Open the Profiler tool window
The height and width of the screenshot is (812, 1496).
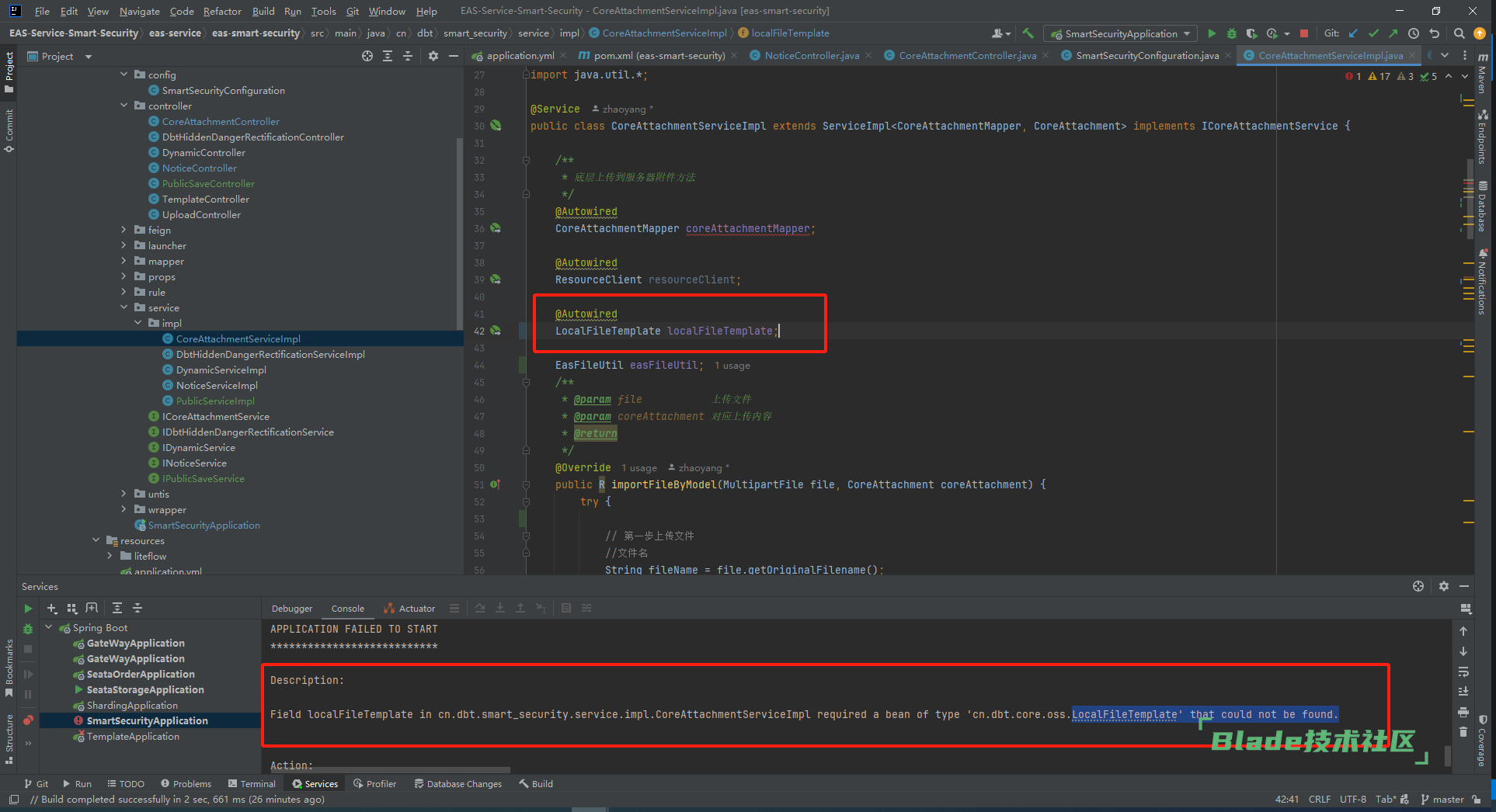point(375,784)
